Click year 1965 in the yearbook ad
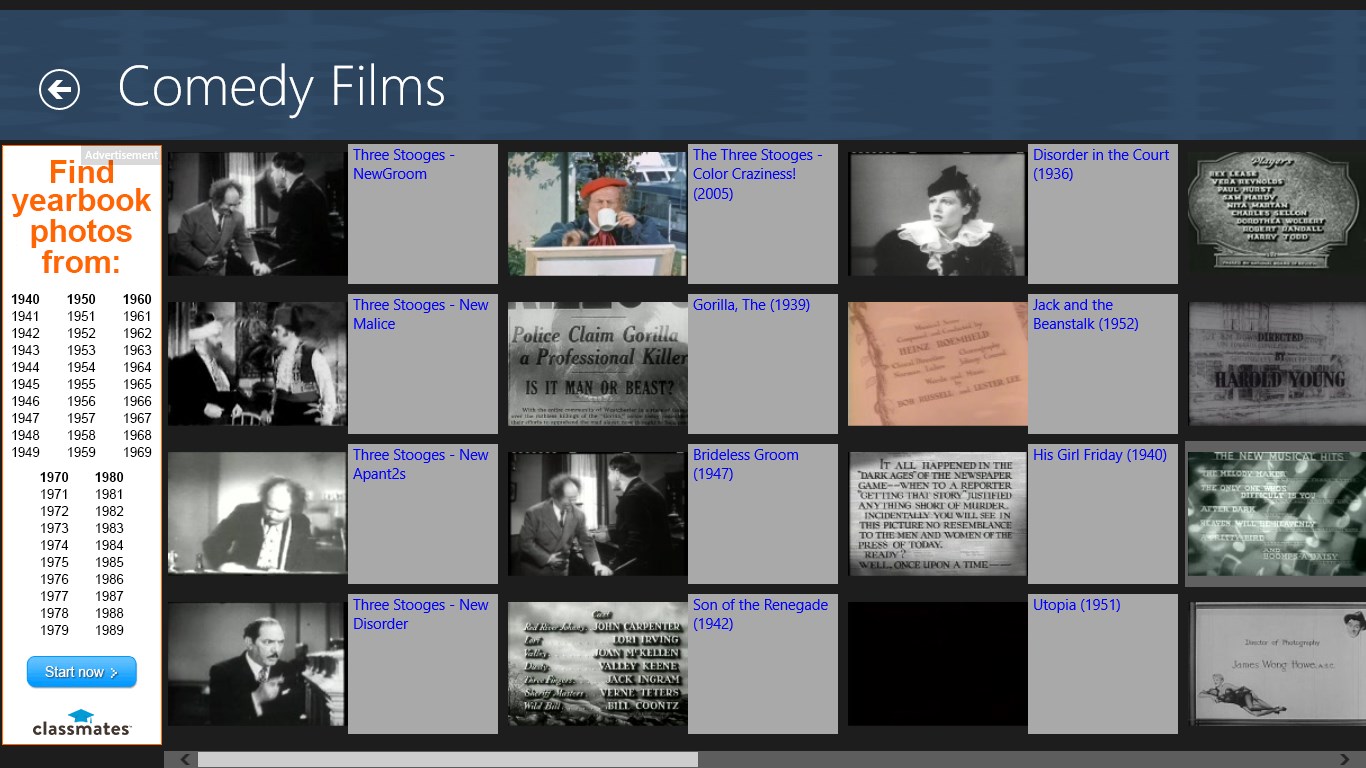This screenshot has height=768, width=1366. (138, 384)
